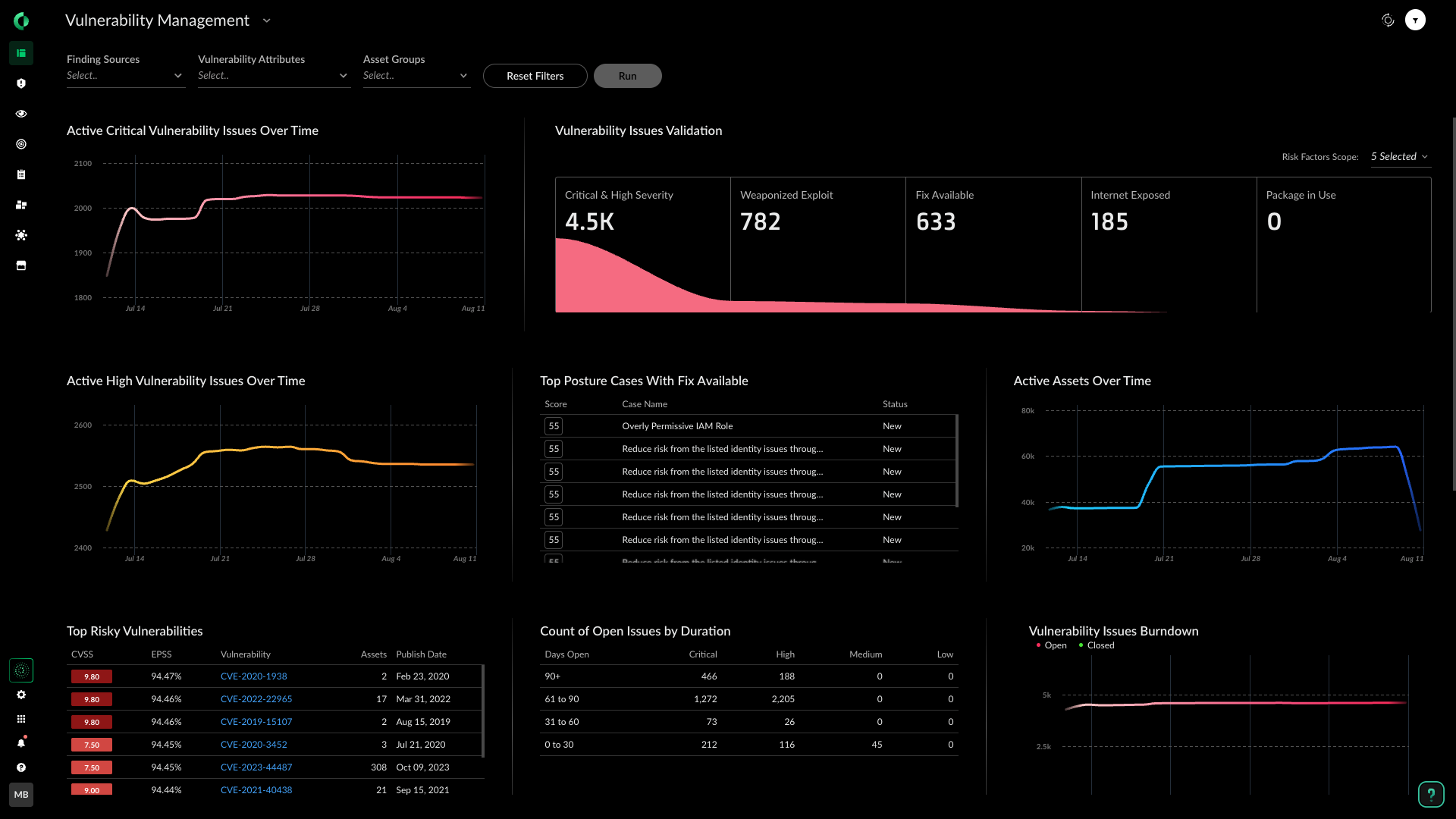
Task: Click the target icon in sidebar
Action: click(21, 144)
